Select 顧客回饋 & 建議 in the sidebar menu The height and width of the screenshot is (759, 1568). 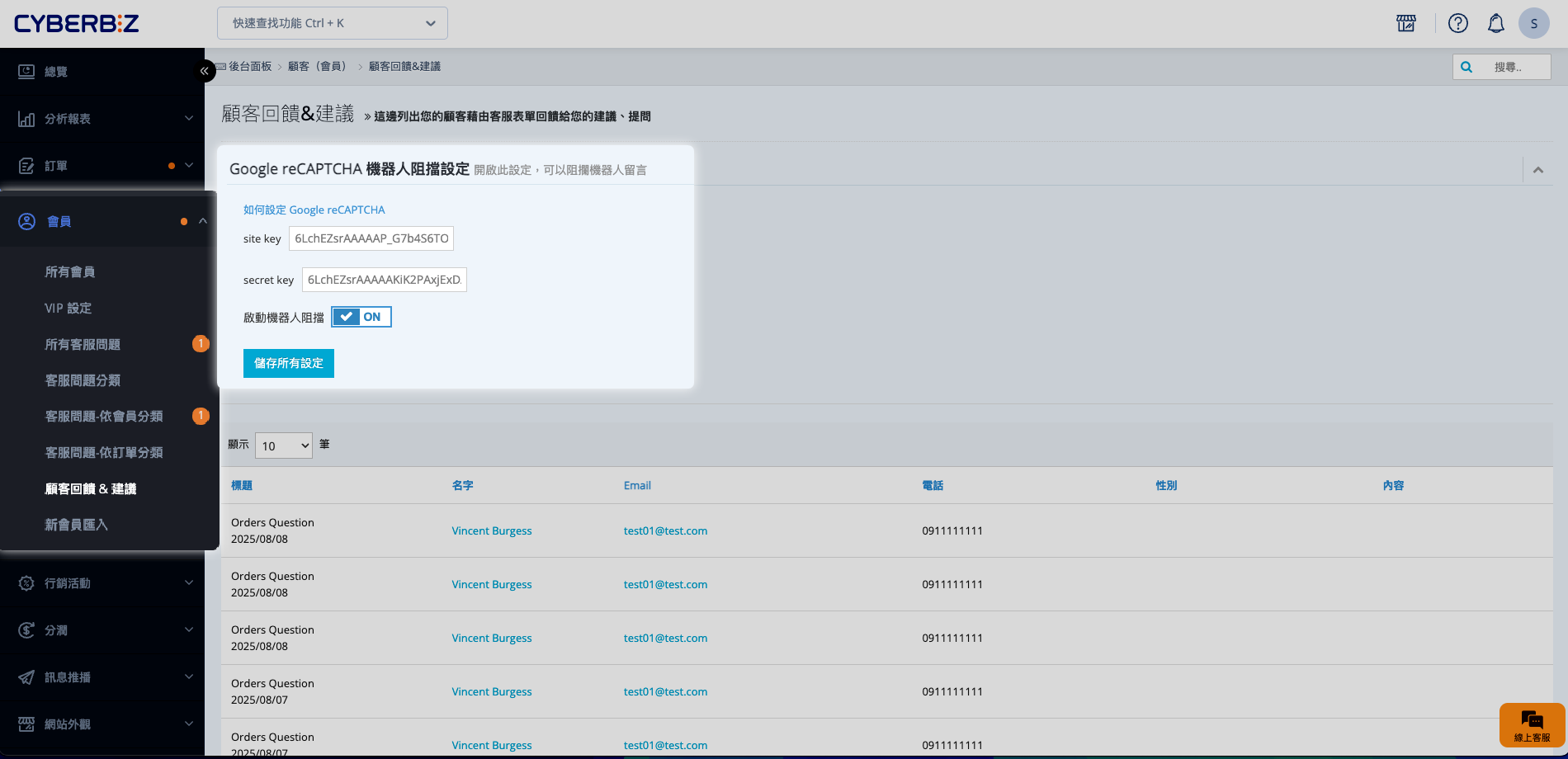pyautogui.click(x=91, y=488)
